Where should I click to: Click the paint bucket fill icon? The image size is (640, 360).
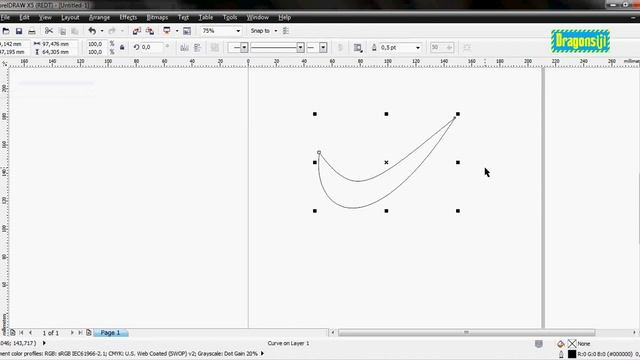coord(561,344)
